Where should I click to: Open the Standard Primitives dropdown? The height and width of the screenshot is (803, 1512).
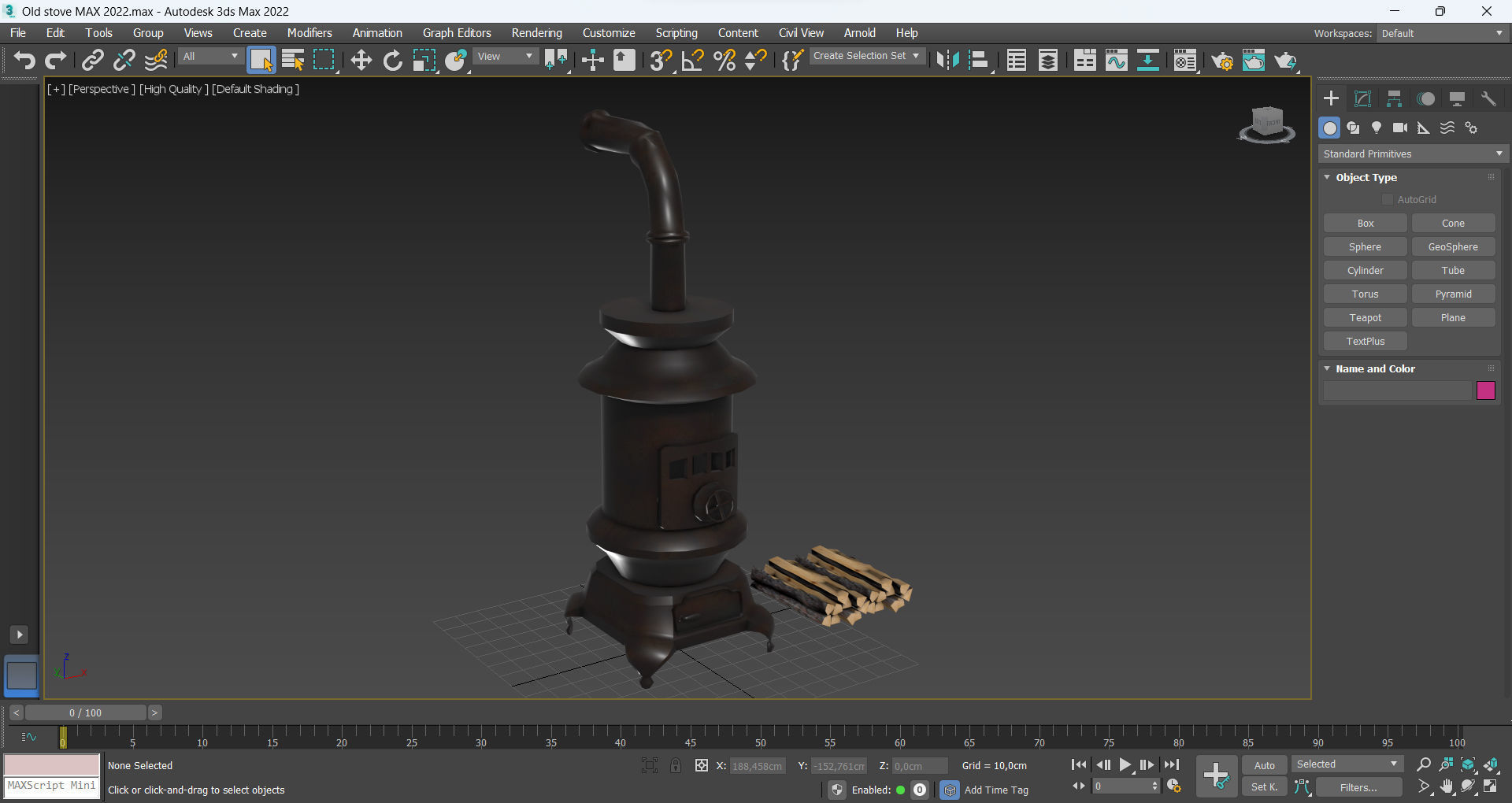coord(1413,154)
